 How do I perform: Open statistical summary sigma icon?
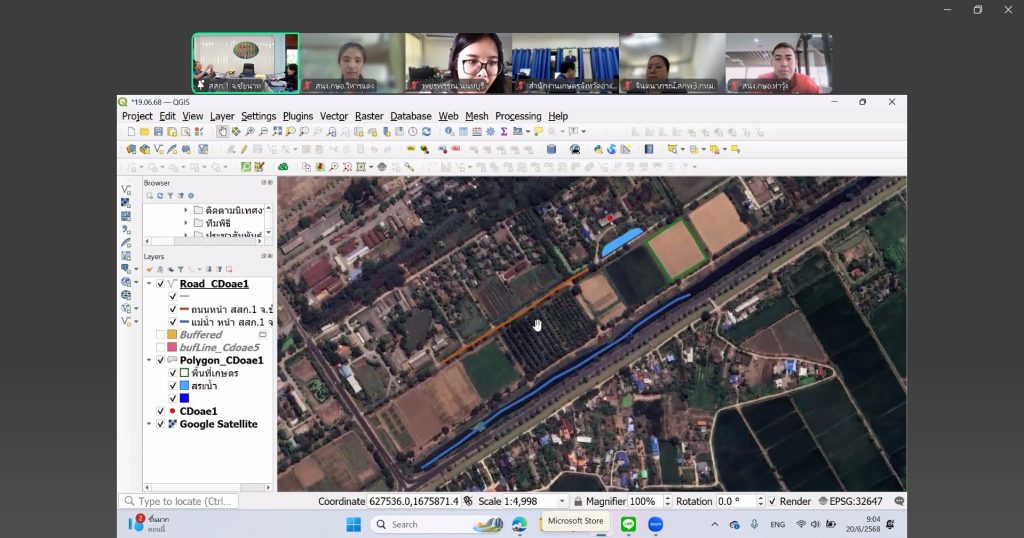click(504, 132)
